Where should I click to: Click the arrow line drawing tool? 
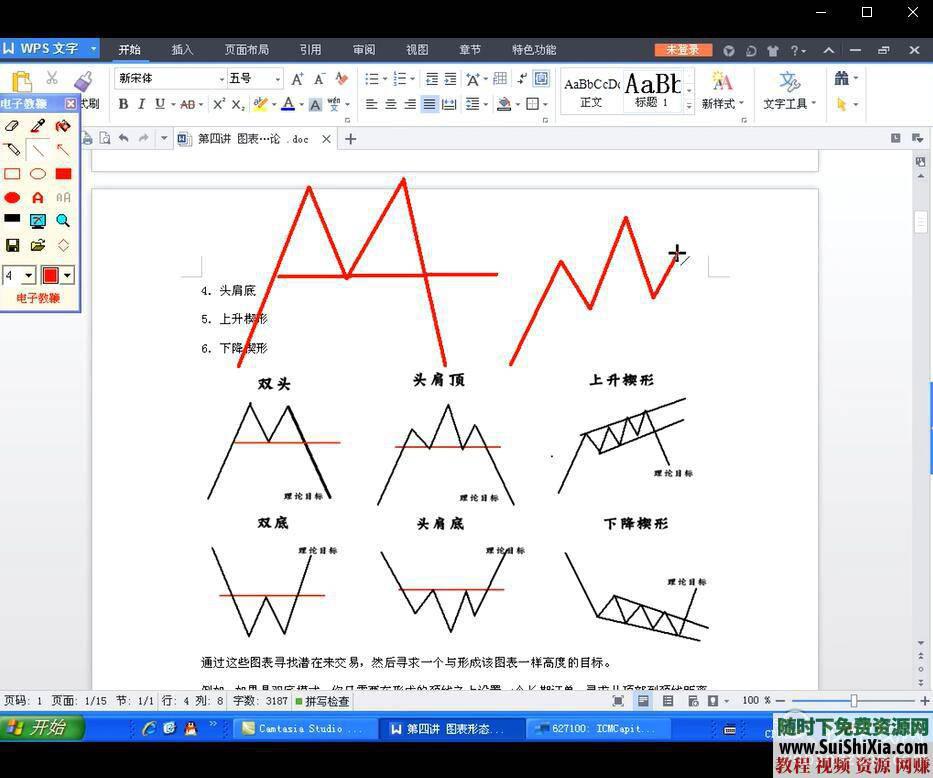63,150
